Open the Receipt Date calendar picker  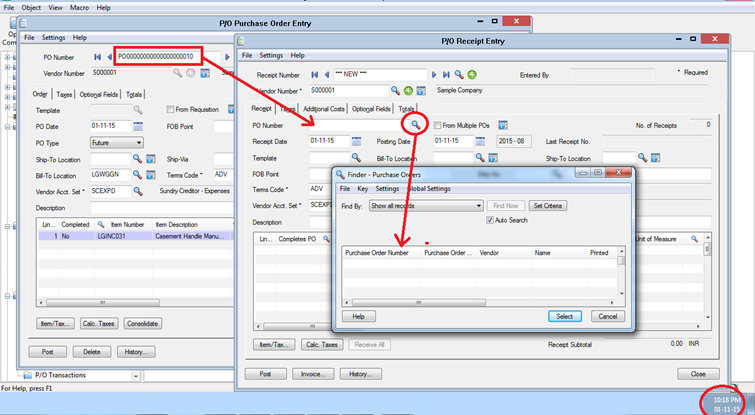coord(356,141)
